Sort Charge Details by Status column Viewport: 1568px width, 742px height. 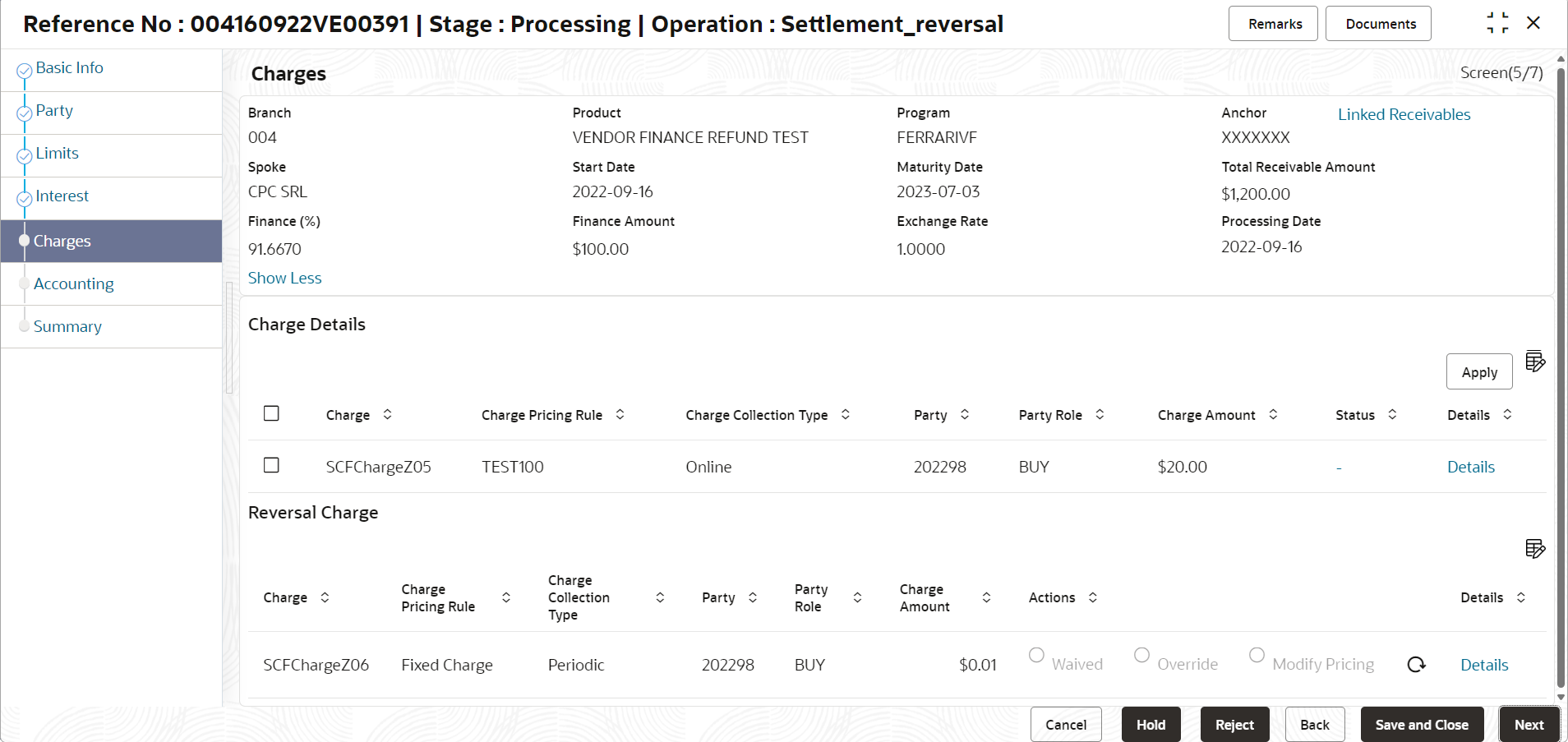pos(1392,415)
